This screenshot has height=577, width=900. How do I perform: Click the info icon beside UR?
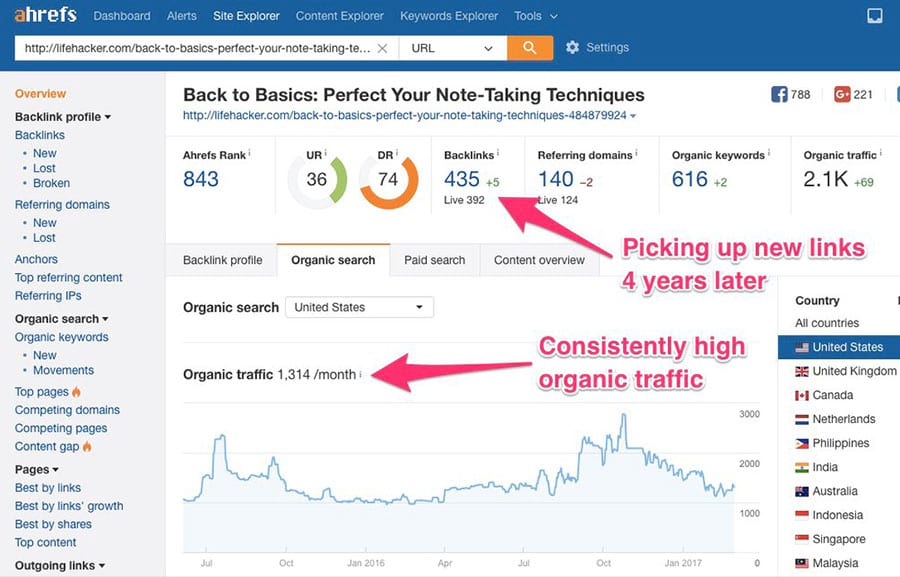click(x=325, y=153)
